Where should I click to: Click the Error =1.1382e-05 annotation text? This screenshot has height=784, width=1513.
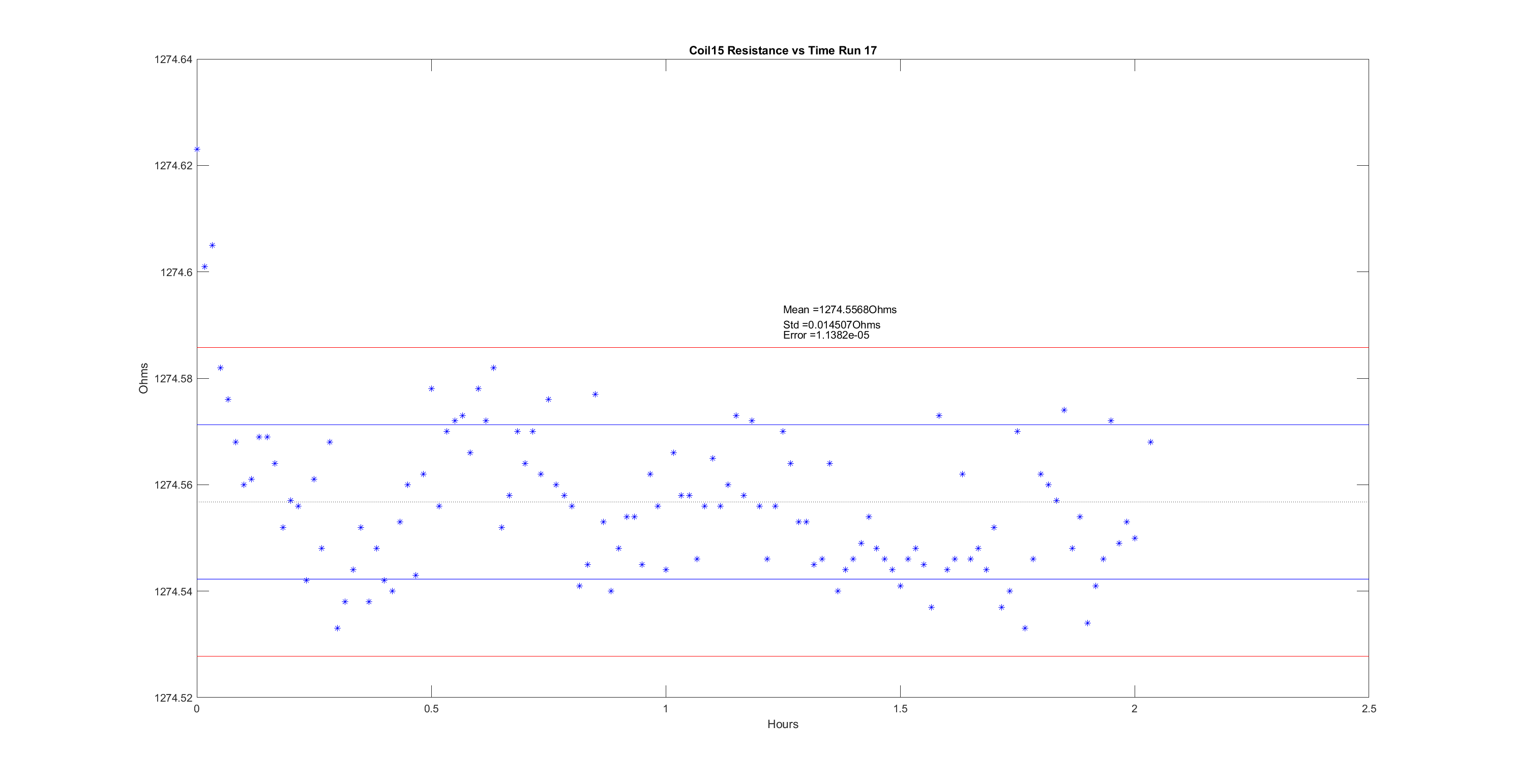pos(826,336)
